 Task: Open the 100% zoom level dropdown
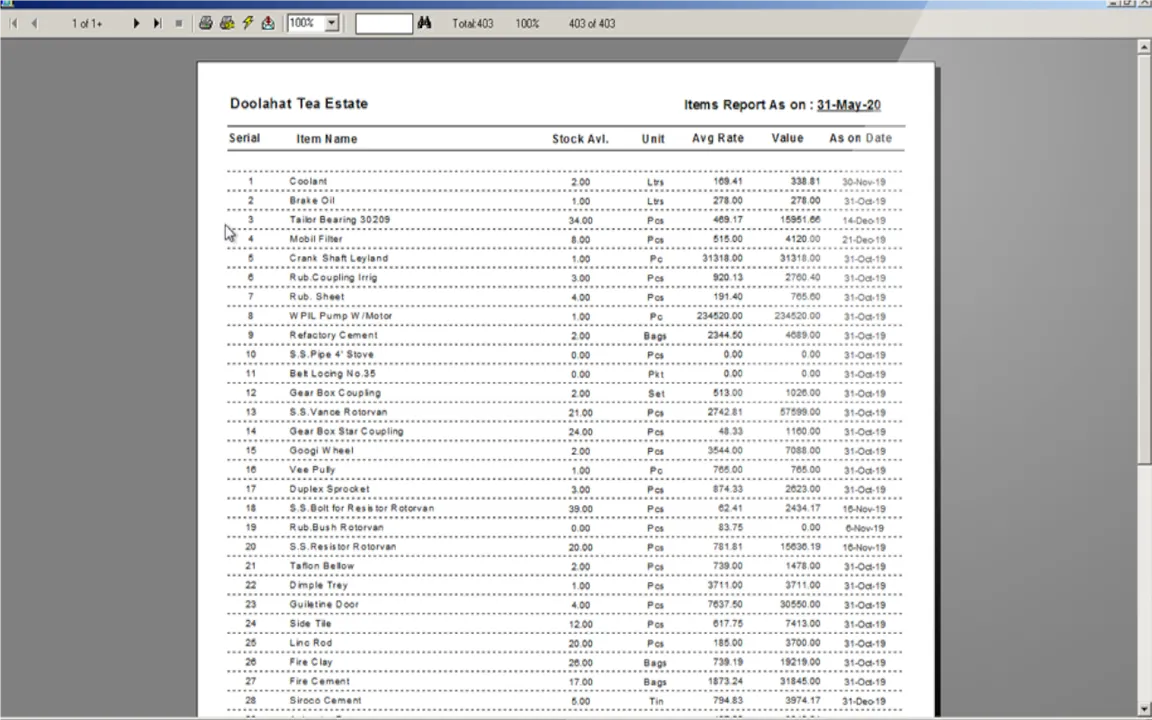[x=331, y=24]
